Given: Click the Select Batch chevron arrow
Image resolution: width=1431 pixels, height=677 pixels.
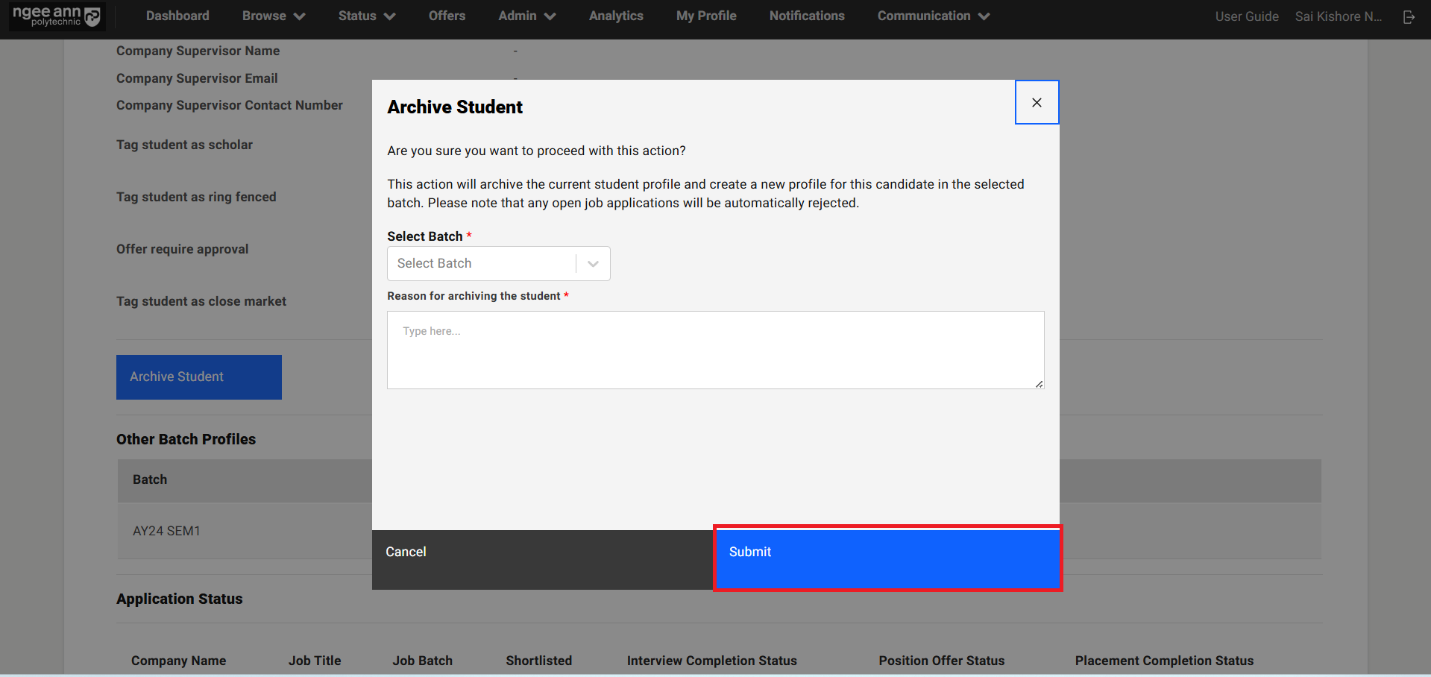Looking at the screenshot, I should (x=593, y=264).
